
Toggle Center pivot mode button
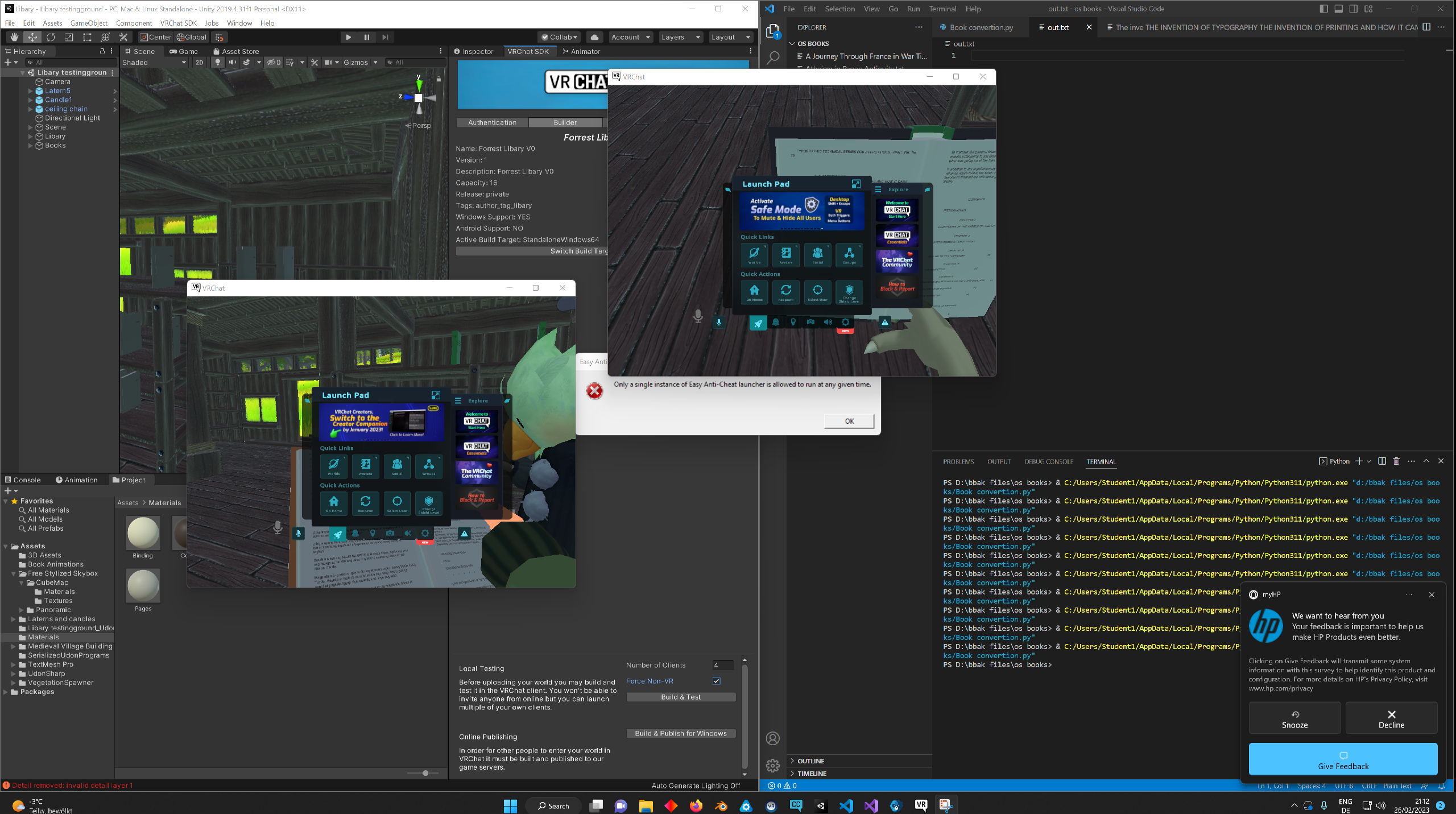point(156,37)
